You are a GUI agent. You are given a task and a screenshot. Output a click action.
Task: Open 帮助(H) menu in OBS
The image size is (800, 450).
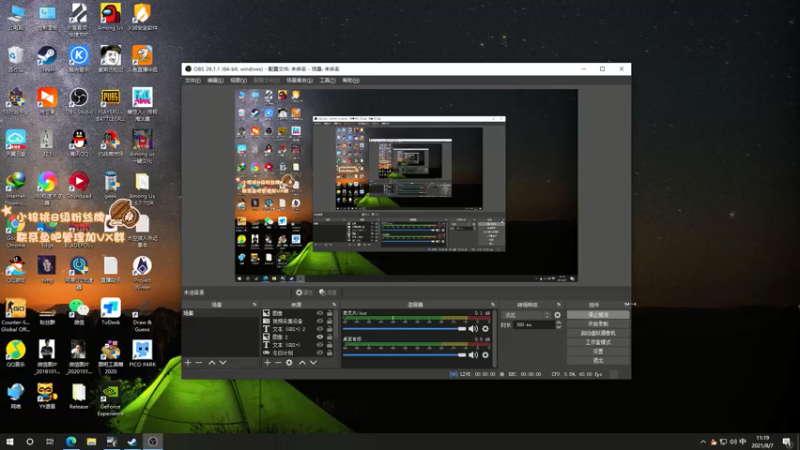(351, 81)
